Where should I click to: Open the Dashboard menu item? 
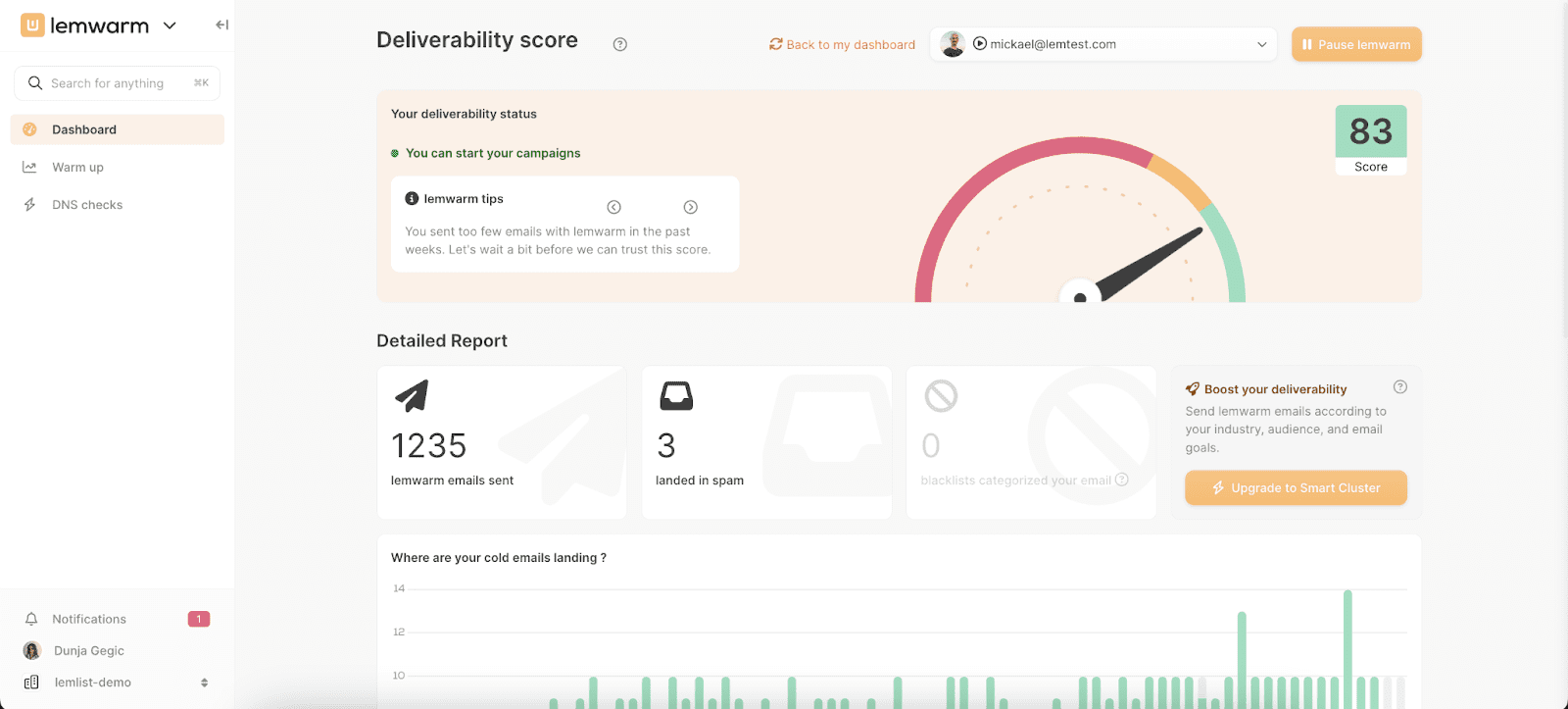tap(117, 129)
